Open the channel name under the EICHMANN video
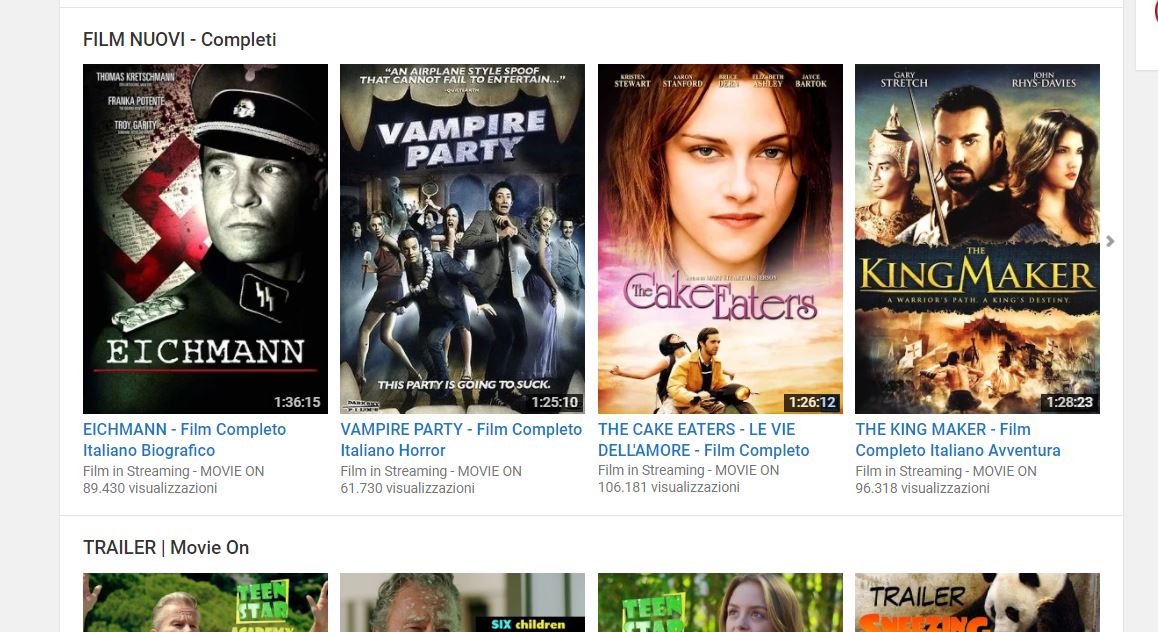Viewport: 1158px width, 632px height. click(174, 471)
